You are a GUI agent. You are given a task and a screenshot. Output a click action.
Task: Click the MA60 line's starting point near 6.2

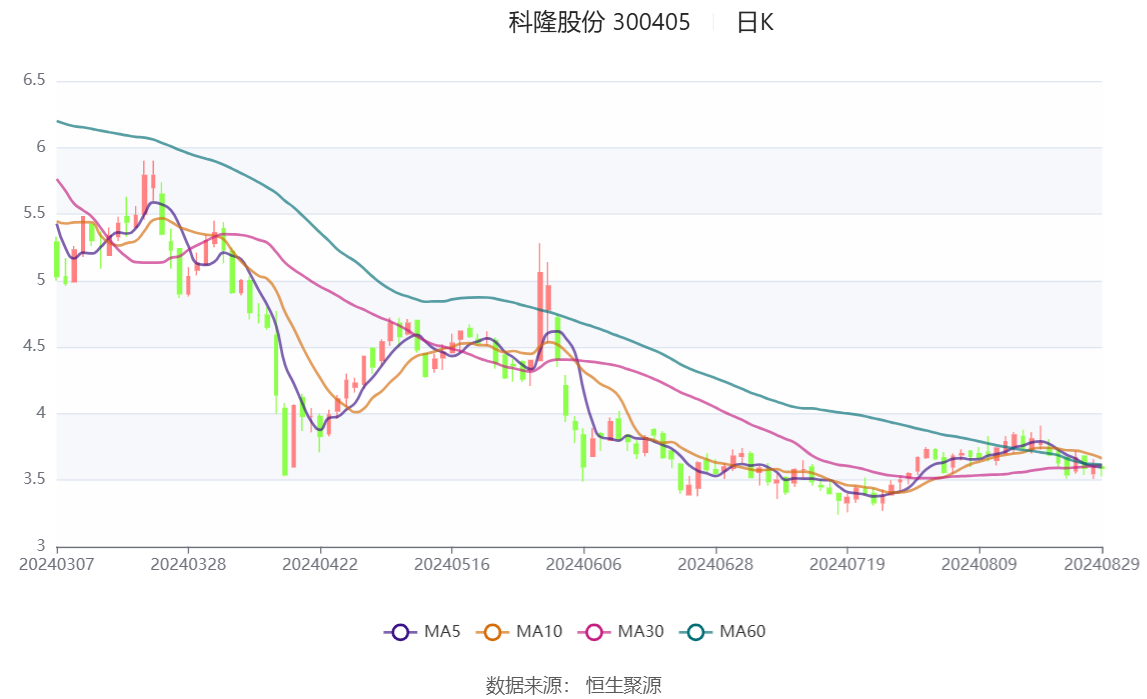click(x=57, y=121)
